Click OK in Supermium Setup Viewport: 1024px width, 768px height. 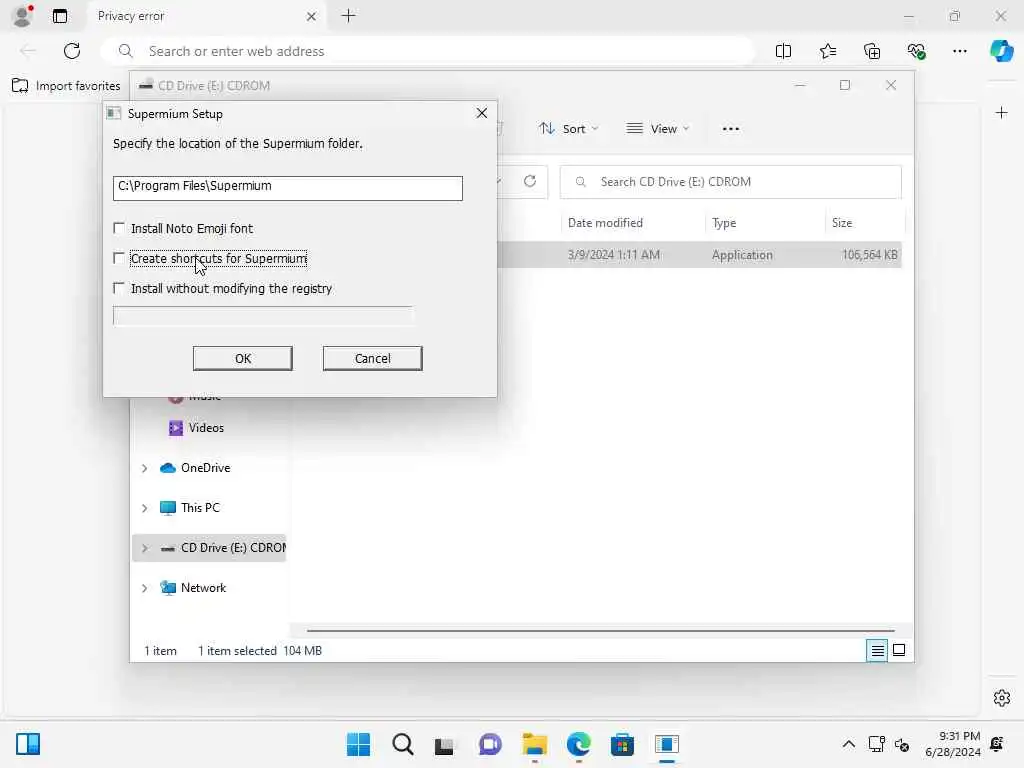click(243, 359)
